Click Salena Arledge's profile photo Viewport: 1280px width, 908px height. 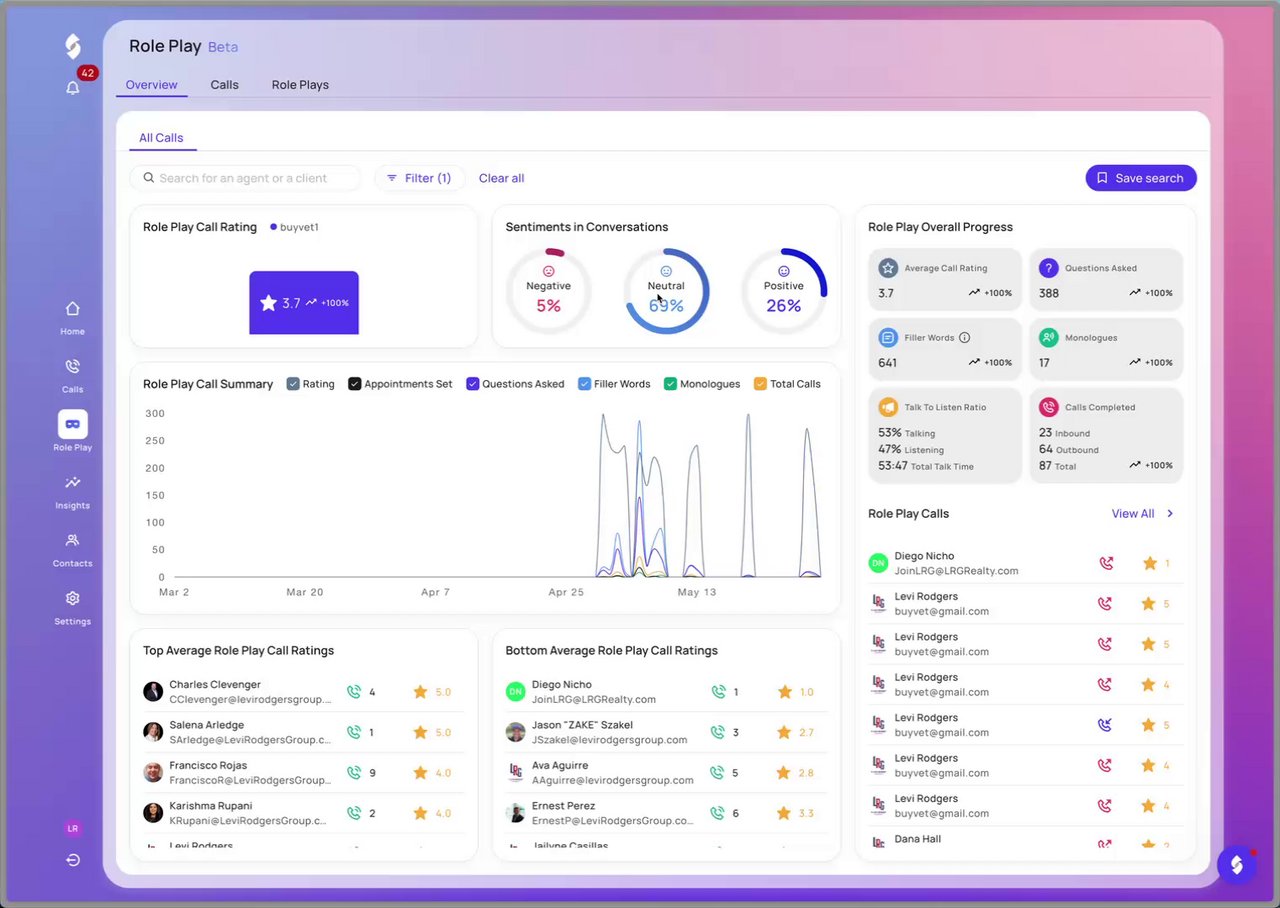pos(153,732)
